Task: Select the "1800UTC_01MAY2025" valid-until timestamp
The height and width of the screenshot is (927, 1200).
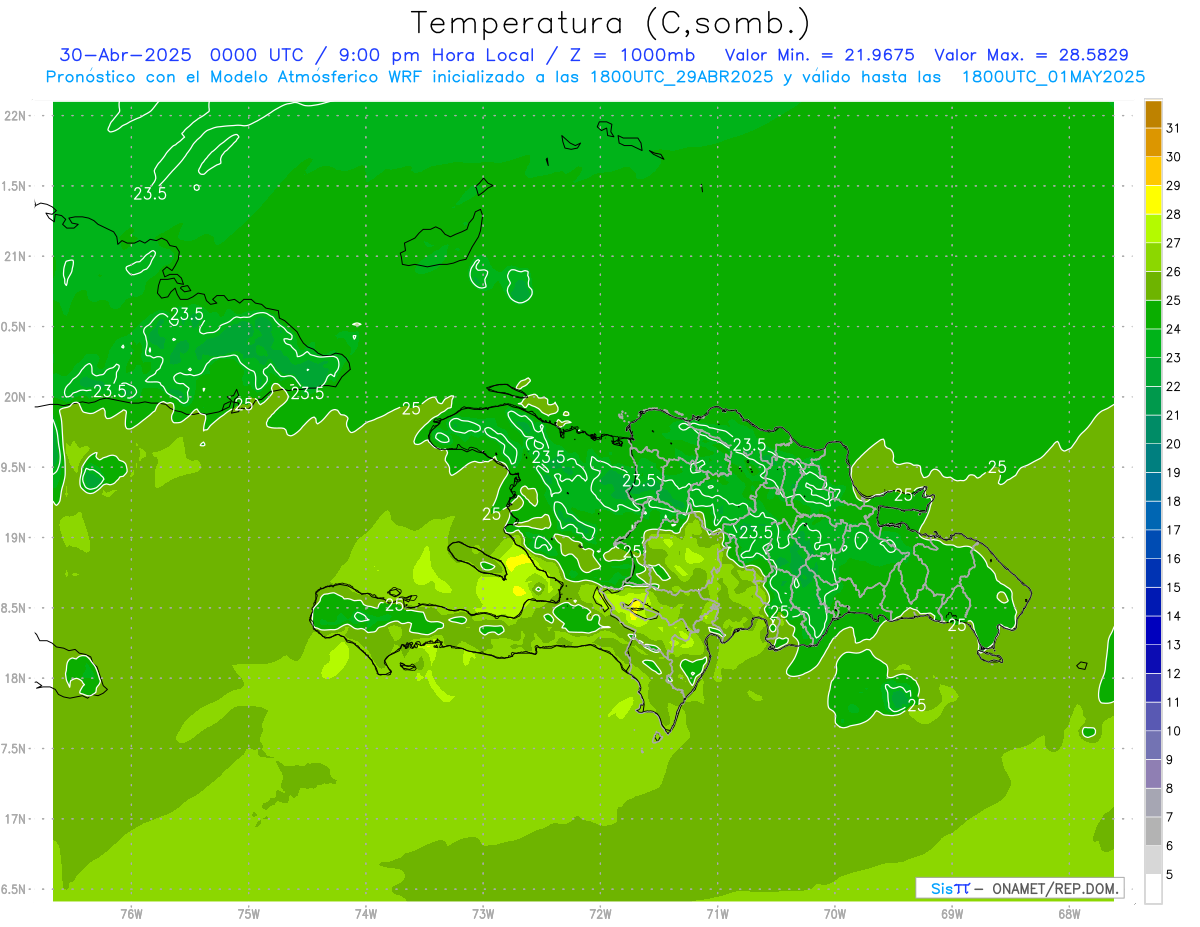Action: pyautogui.click(x=1053, y=77)
